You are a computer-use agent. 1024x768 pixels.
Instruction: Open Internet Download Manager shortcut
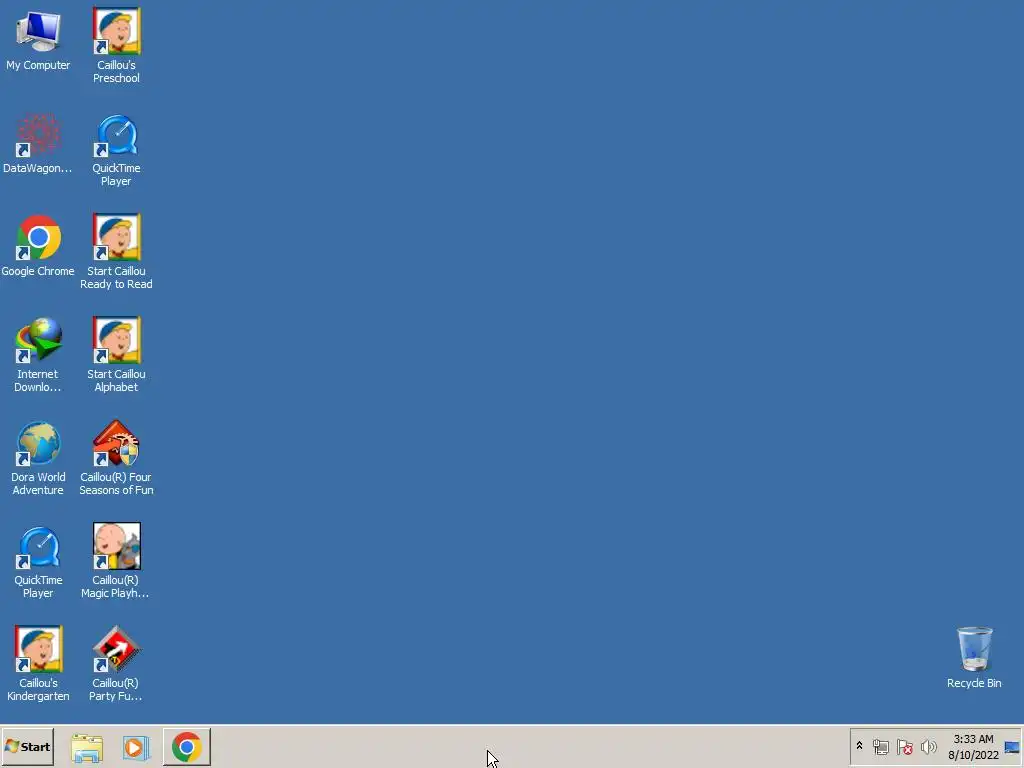[x=38, y=355]
